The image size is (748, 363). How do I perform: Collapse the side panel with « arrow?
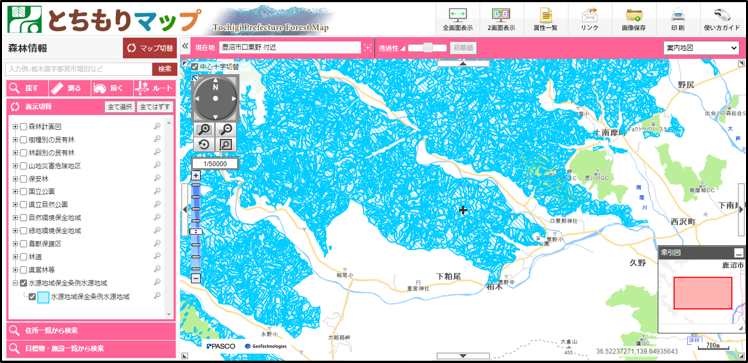point(186,47)
